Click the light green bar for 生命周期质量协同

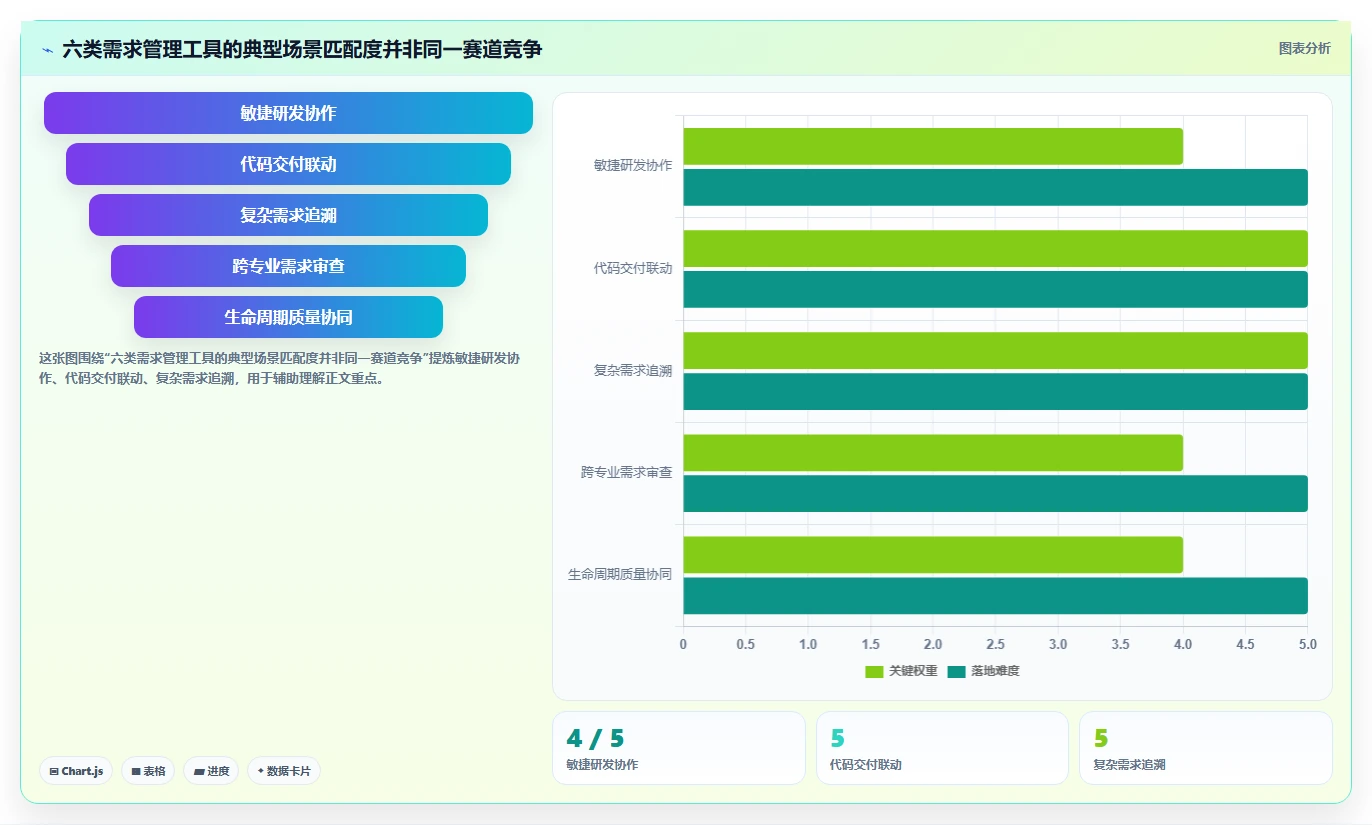click(x=933, y=555)
